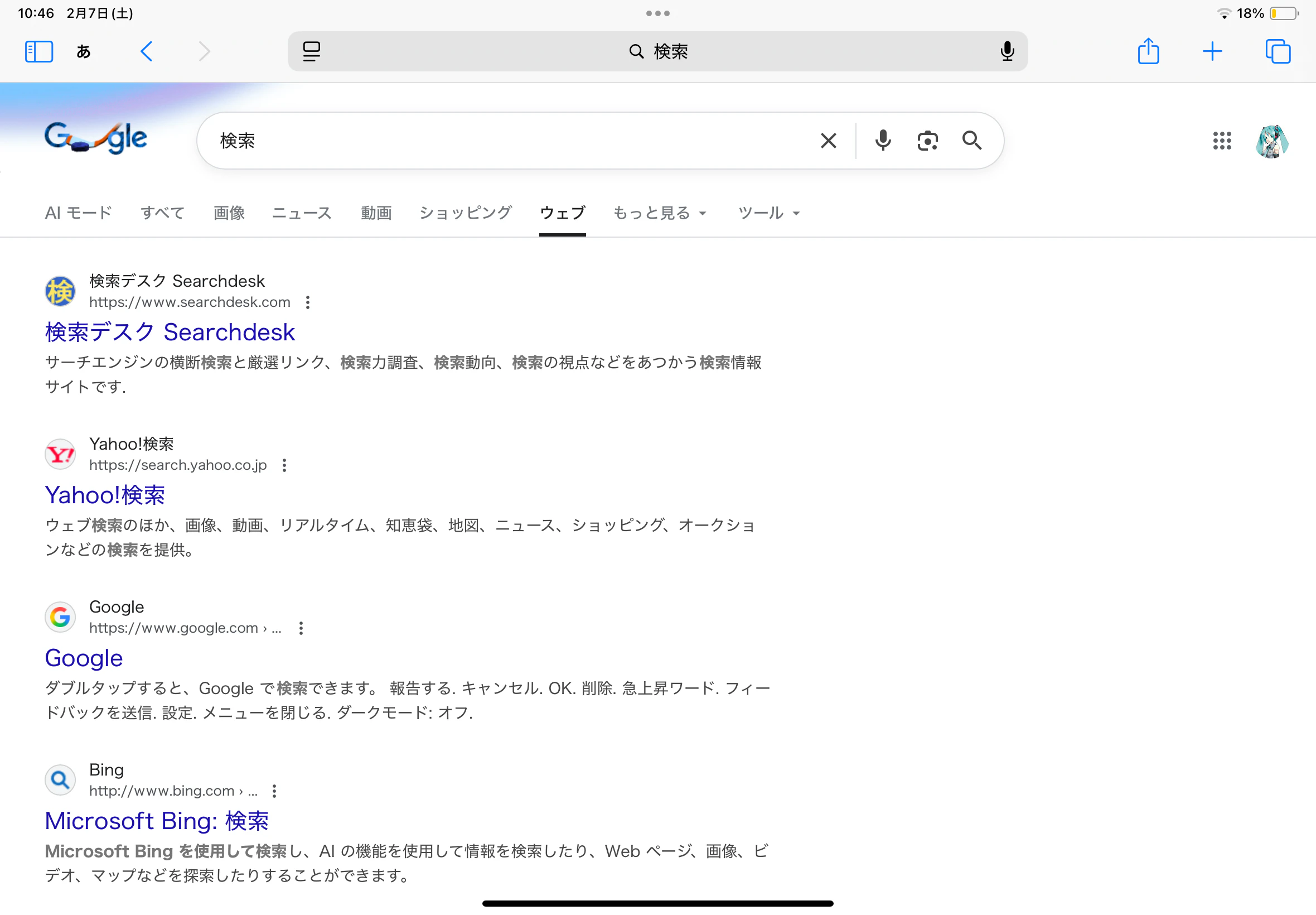Switch to the ニュース tab

[302, 213]
